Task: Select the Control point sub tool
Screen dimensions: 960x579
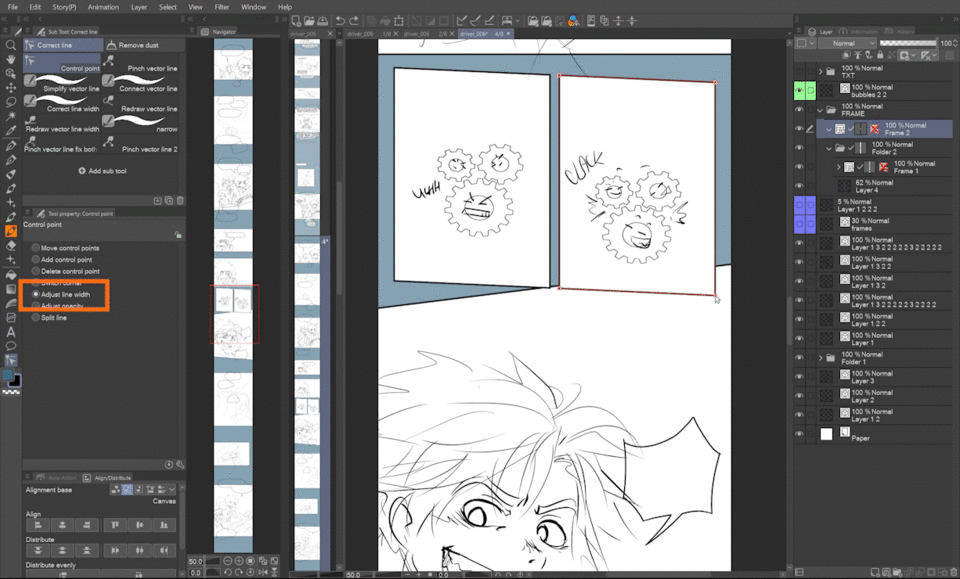Action: click(62, 64)
